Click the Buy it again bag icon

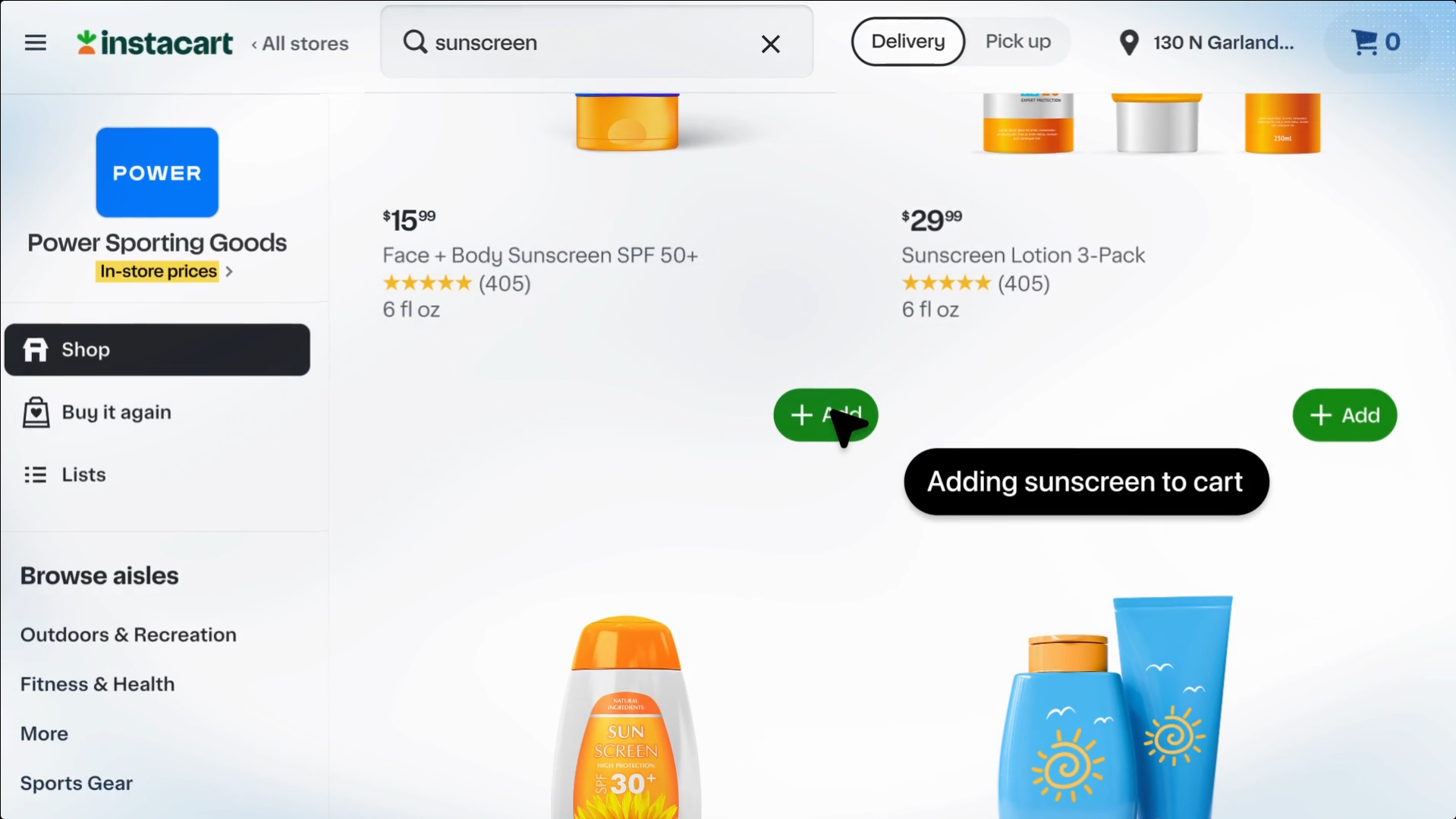36,412
